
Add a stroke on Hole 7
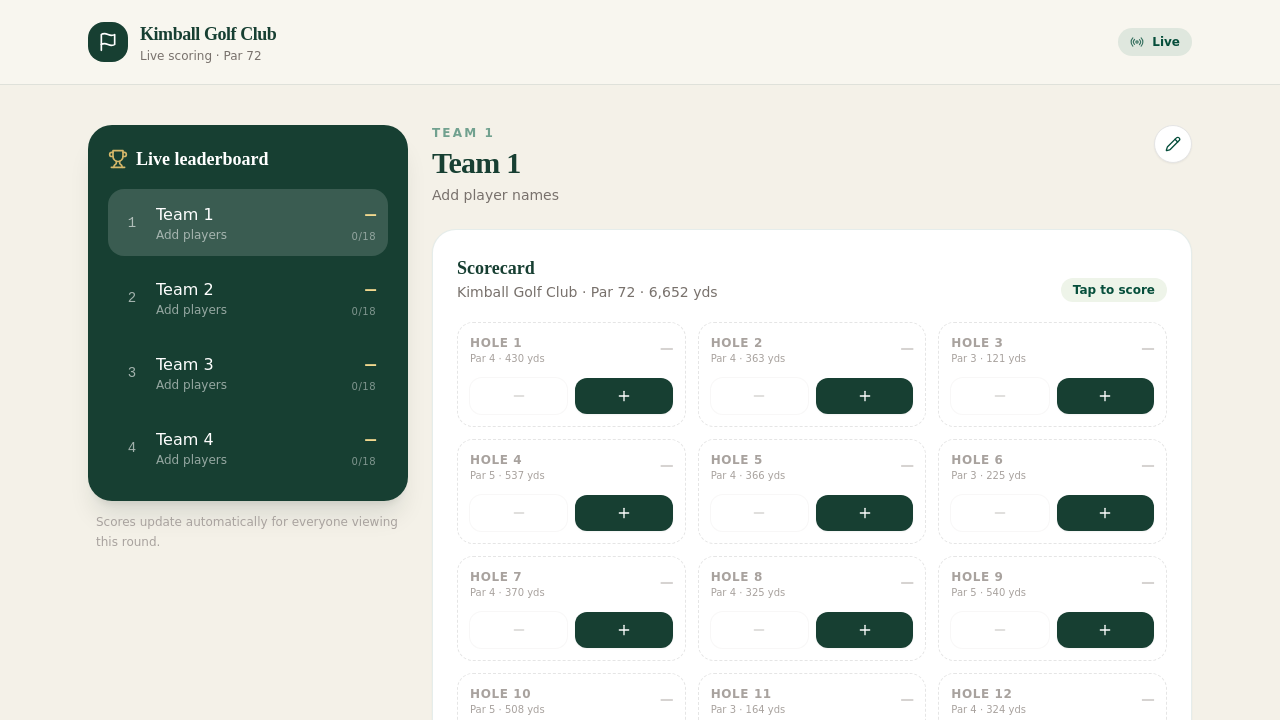[624, 630]
